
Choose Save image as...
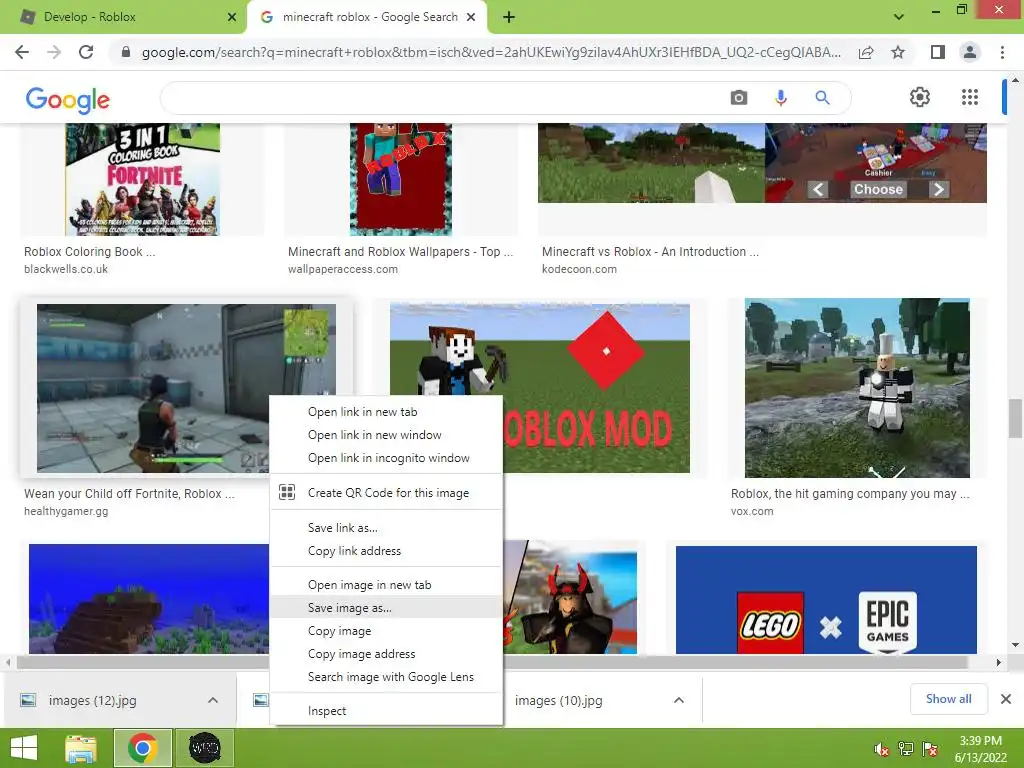[386, 608]
